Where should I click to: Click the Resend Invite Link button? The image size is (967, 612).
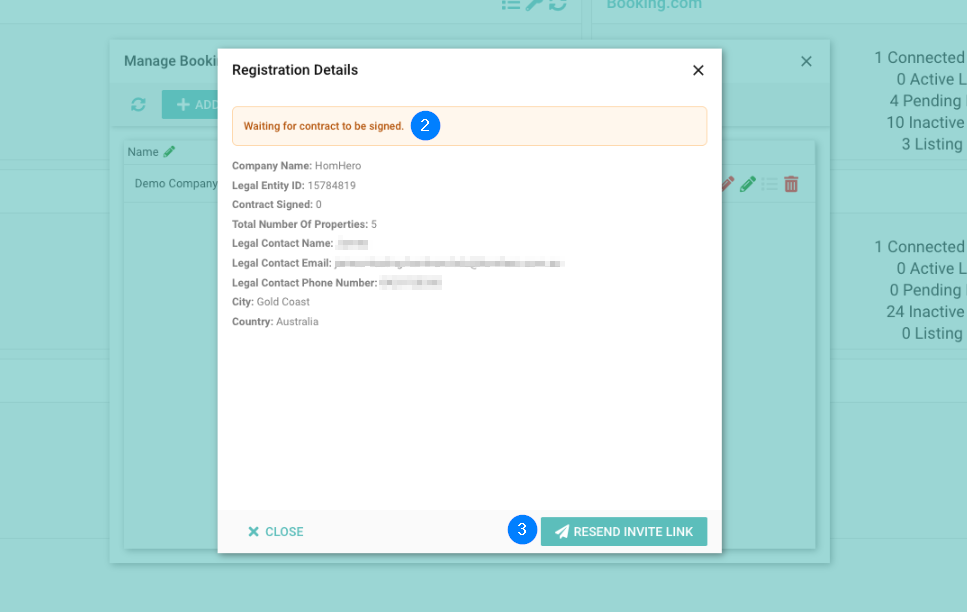point(623,532)
